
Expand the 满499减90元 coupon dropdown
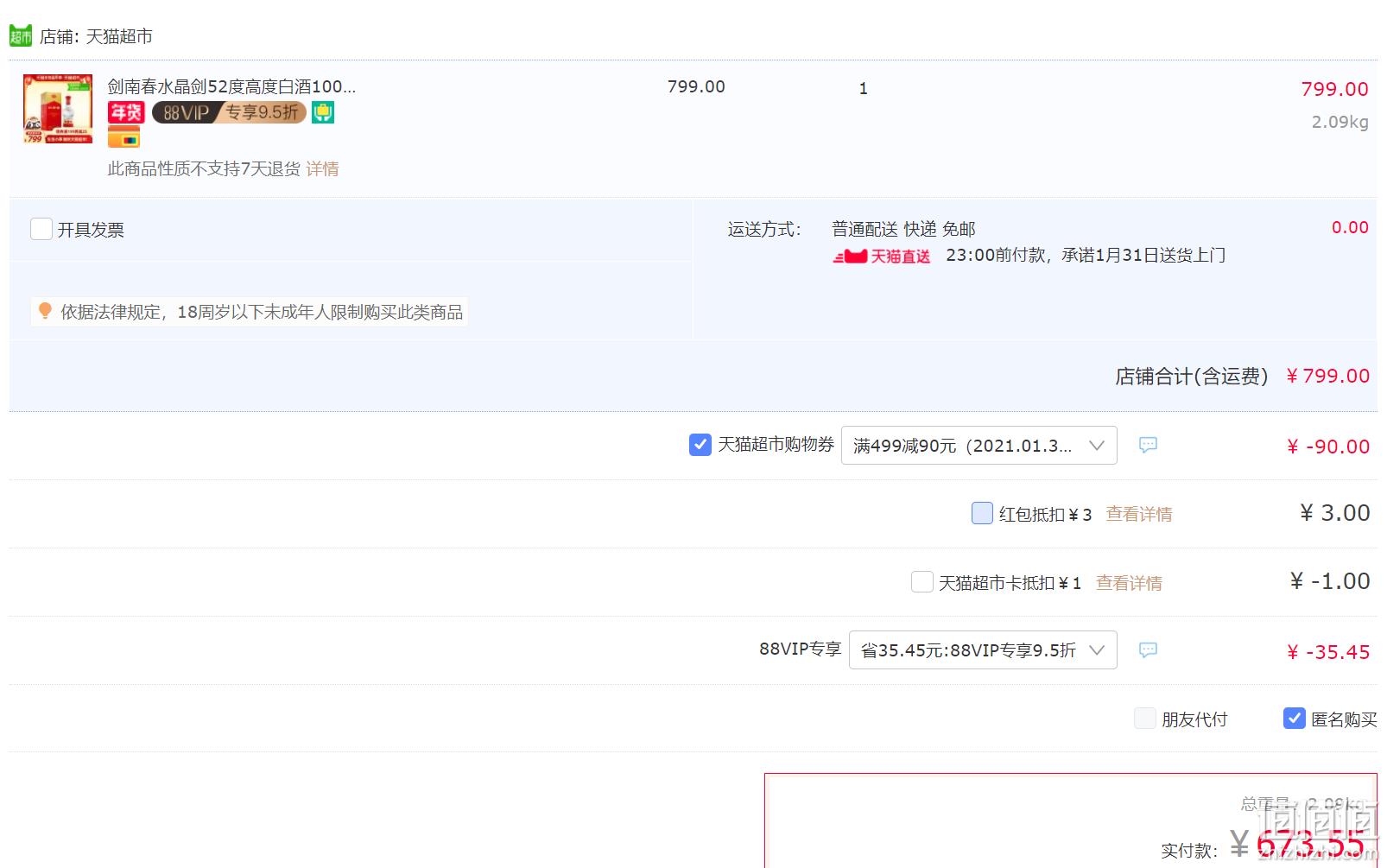click(x=978, y=446)
